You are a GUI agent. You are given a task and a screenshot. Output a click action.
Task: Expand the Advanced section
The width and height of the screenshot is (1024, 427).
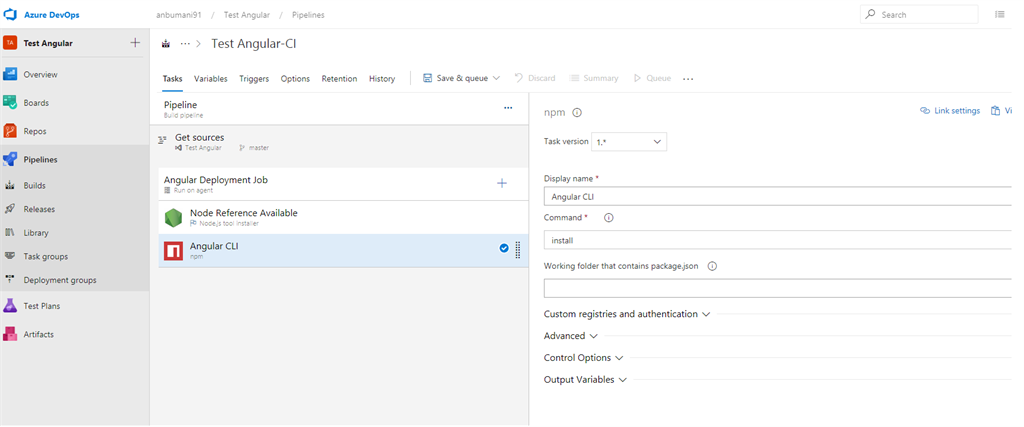coord(571,336)
